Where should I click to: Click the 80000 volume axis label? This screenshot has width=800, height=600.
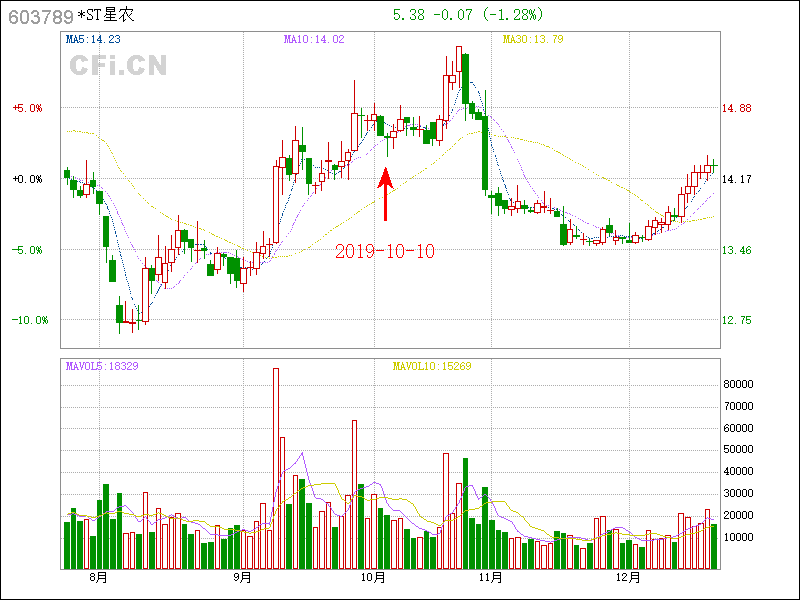coord(738,384)
